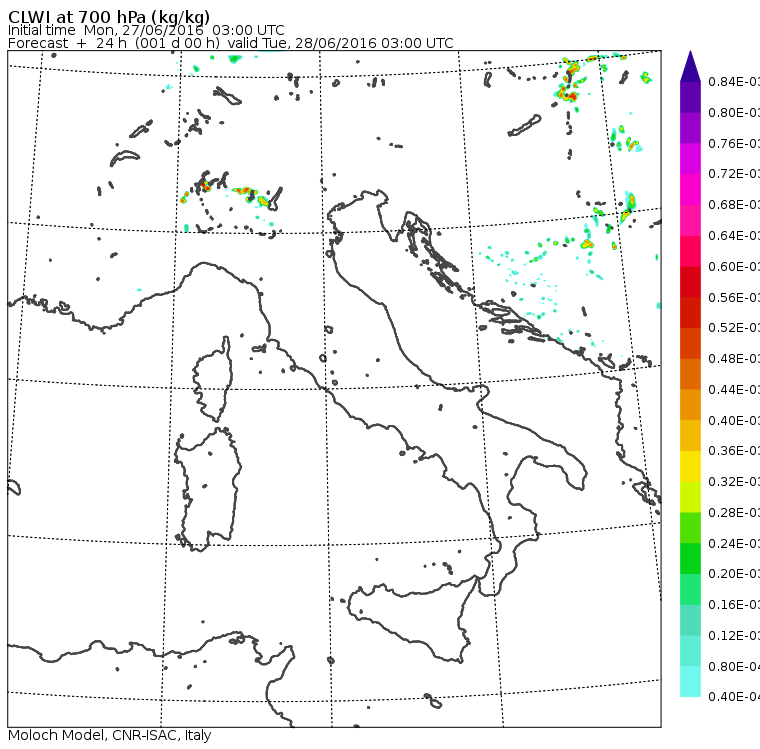Select color band between 0.80E-04 and 0.12E-03
The image size is (760, 749).
point(690,651)
